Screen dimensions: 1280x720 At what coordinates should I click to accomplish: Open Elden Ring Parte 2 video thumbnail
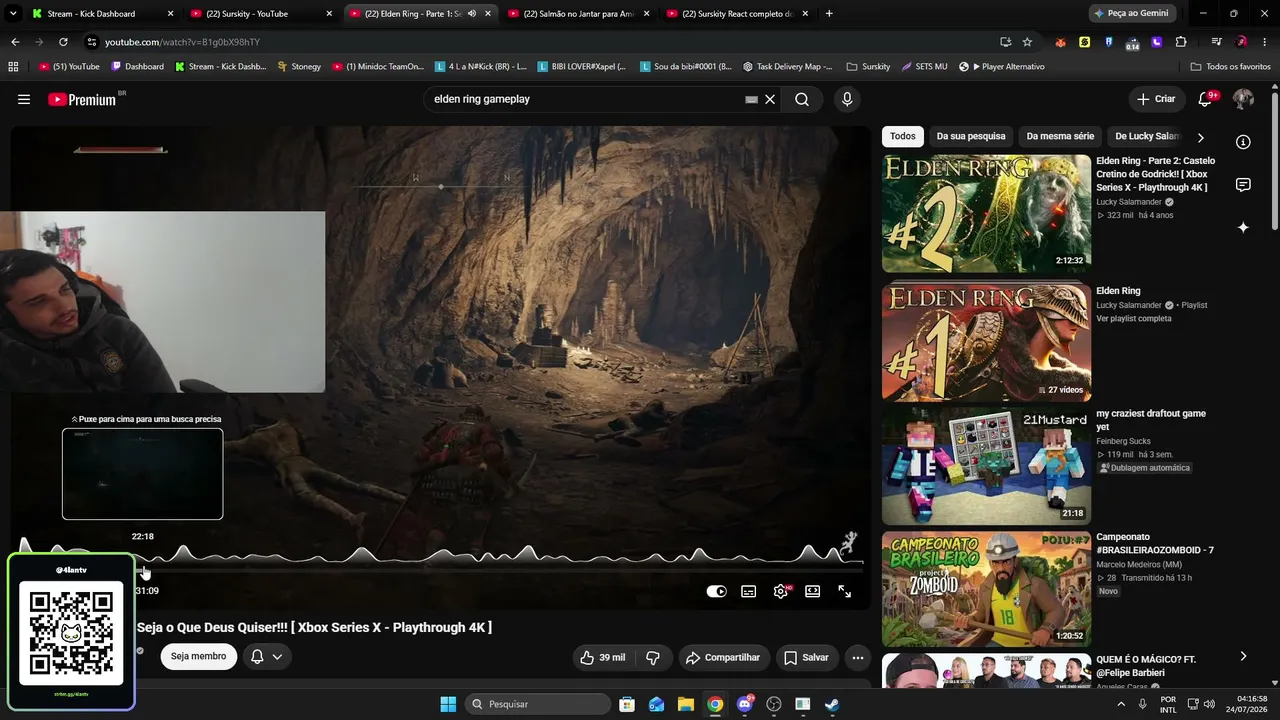pos(986,213)
